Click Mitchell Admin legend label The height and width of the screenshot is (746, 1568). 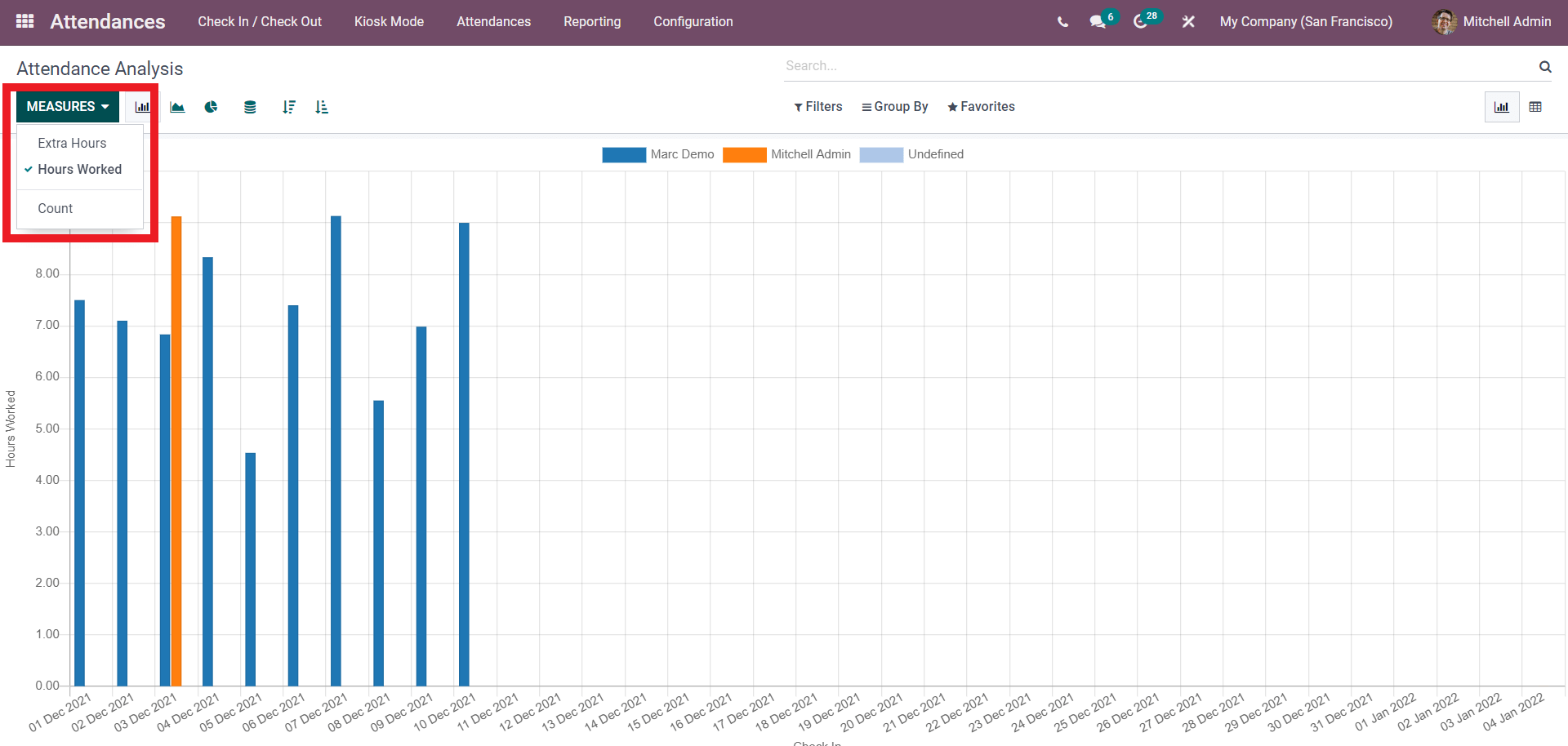click(x=811, y=154)
